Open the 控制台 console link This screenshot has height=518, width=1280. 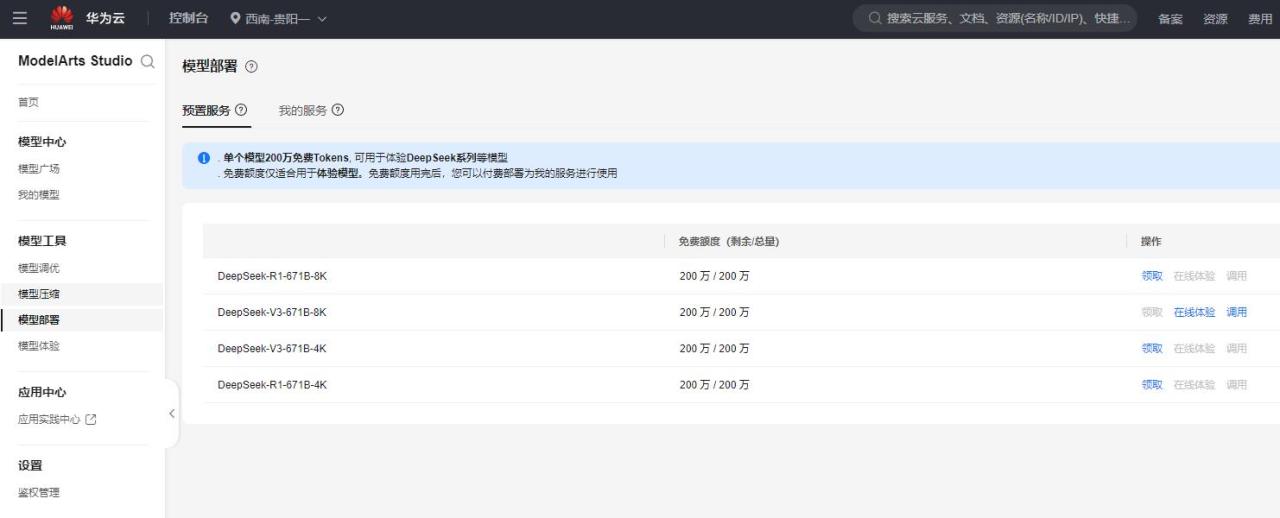click(189, 19)
